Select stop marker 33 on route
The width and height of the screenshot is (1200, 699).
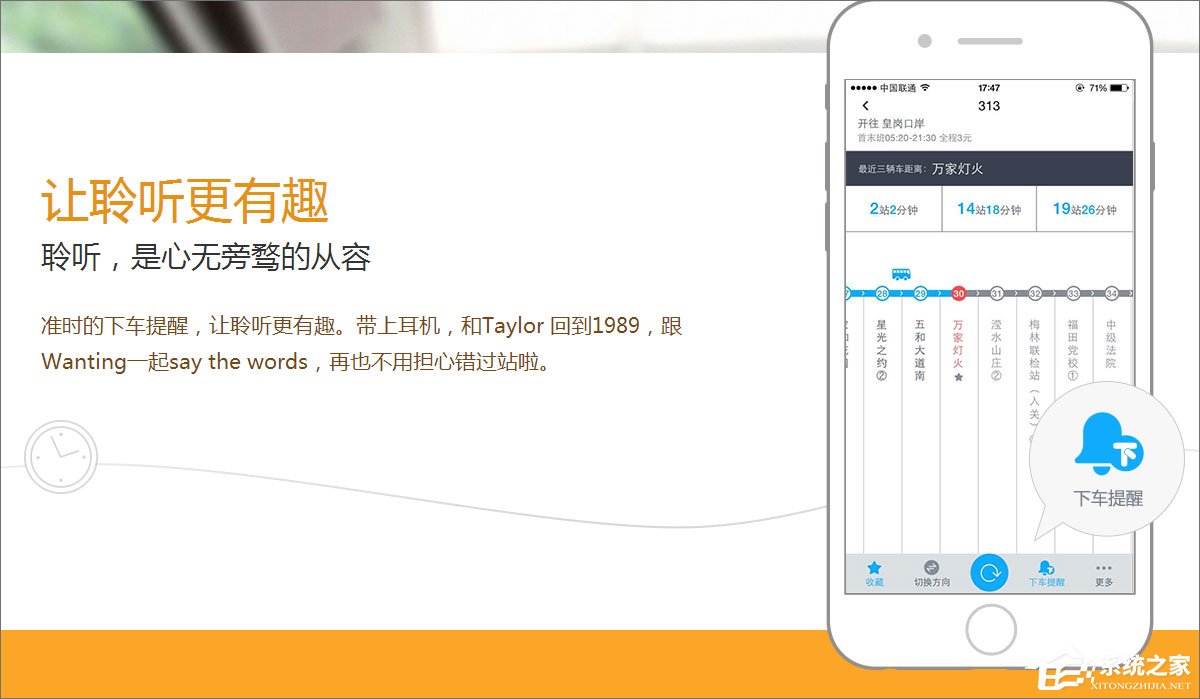pos(1073,294)
